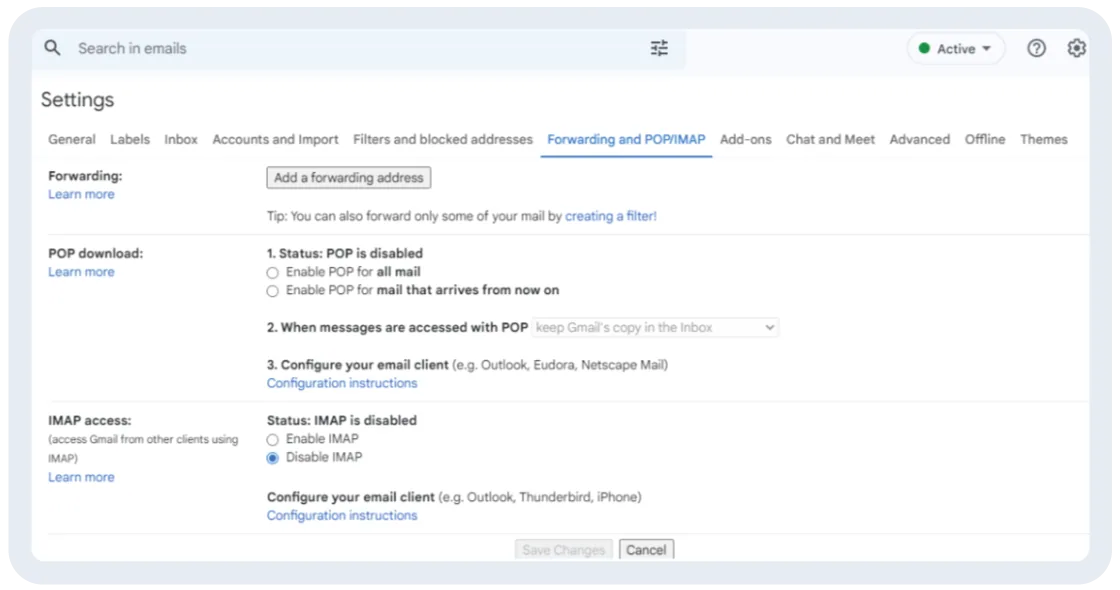This screenshot has width=1120, height=590.
Task: Click the search magnifier icon
Action: [52, 48]
